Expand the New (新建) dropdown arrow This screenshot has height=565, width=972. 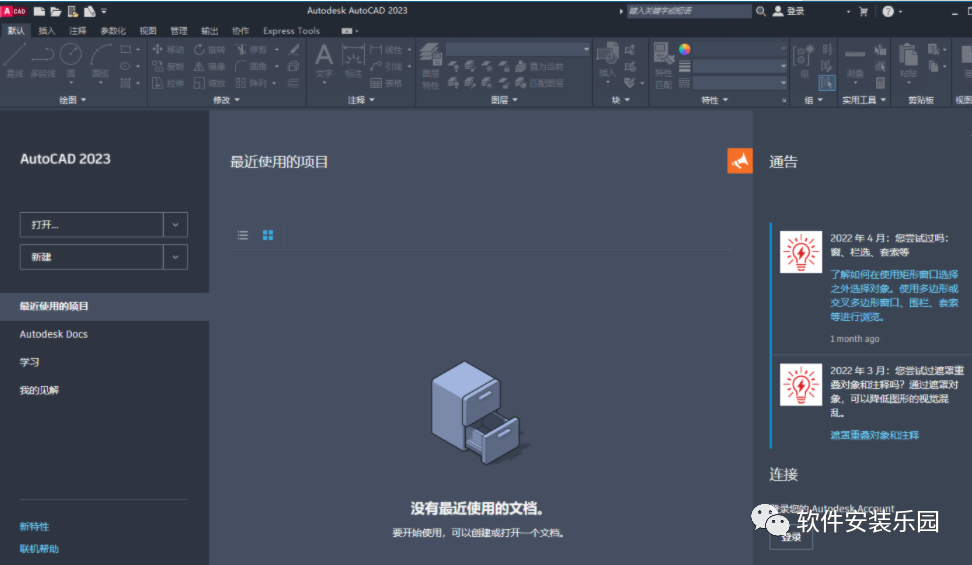coord(175,257)
